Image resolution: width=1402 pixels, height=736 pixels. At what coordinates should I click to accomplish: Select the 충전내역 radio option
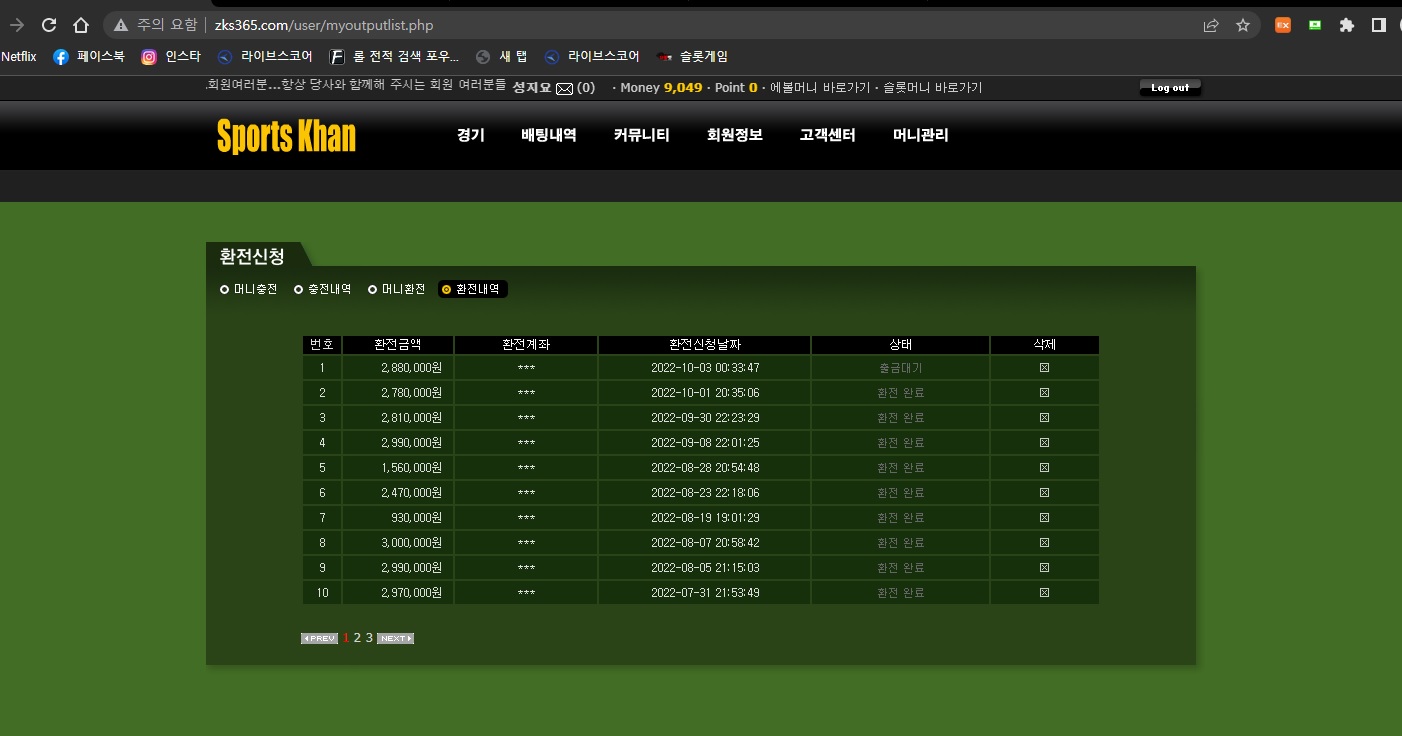point(299,290)
